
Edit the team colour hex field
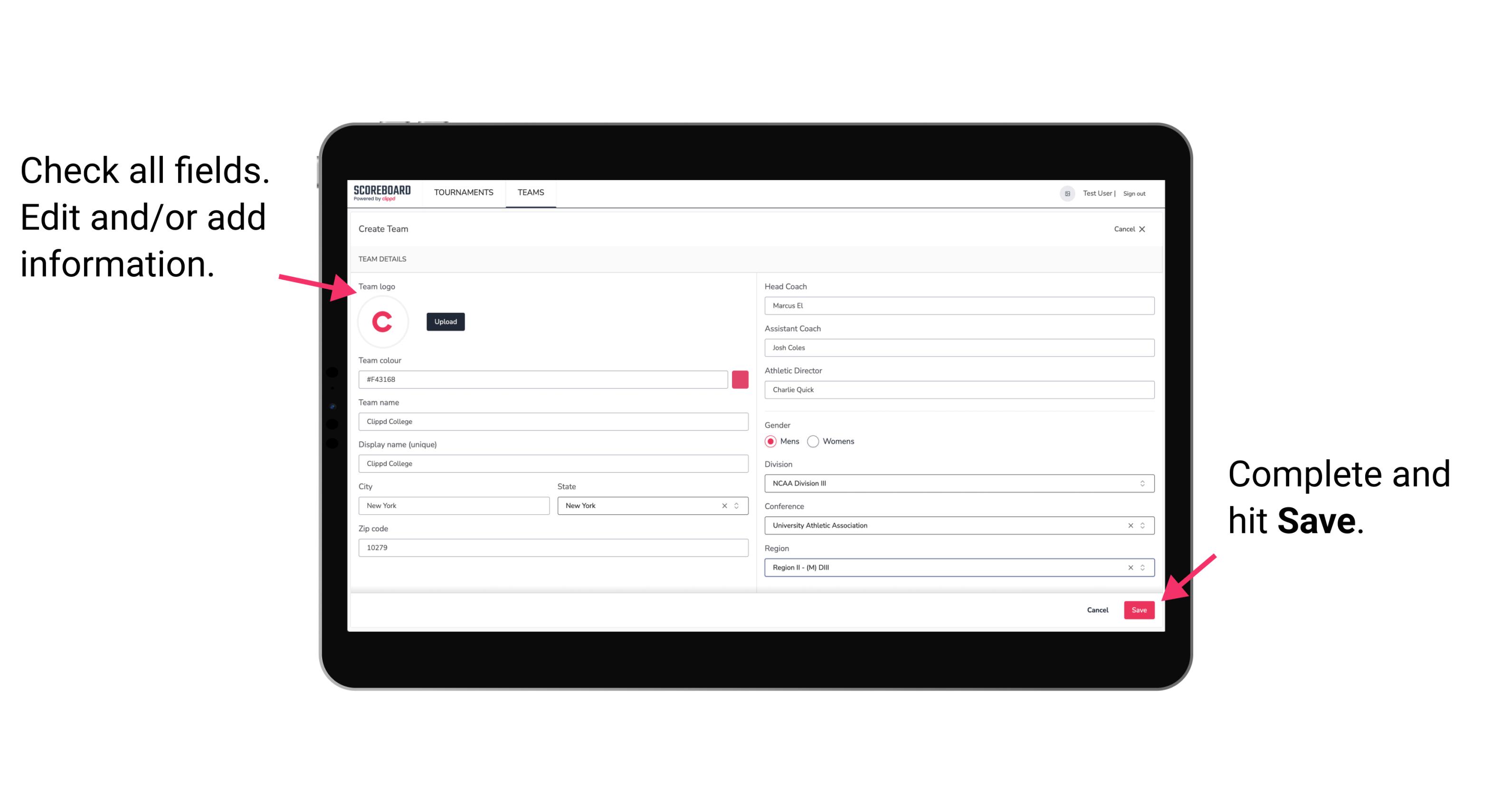click(x=543, y=379)
